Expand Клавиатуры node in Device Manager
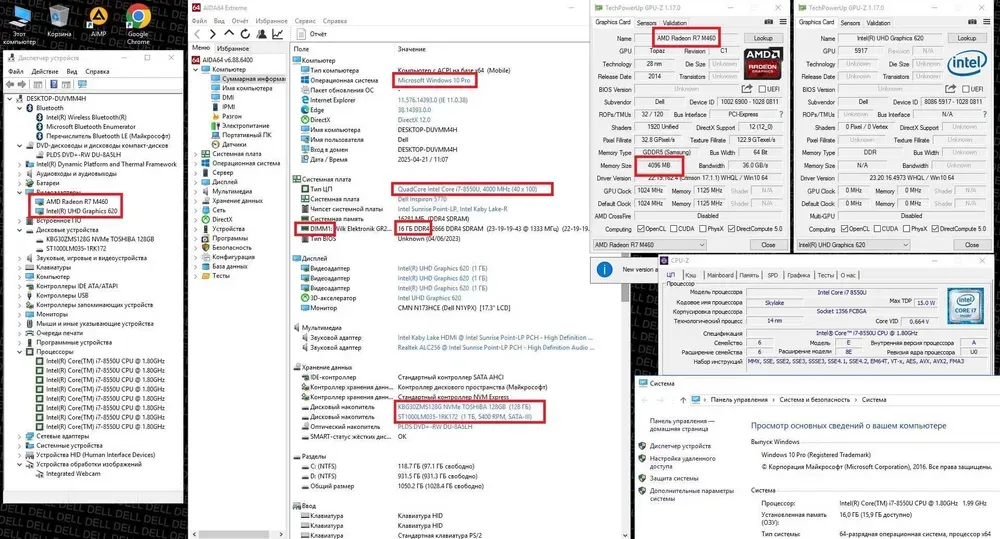Image resolution: width=1000 pixels, height=539 pixels. (20, 268)
